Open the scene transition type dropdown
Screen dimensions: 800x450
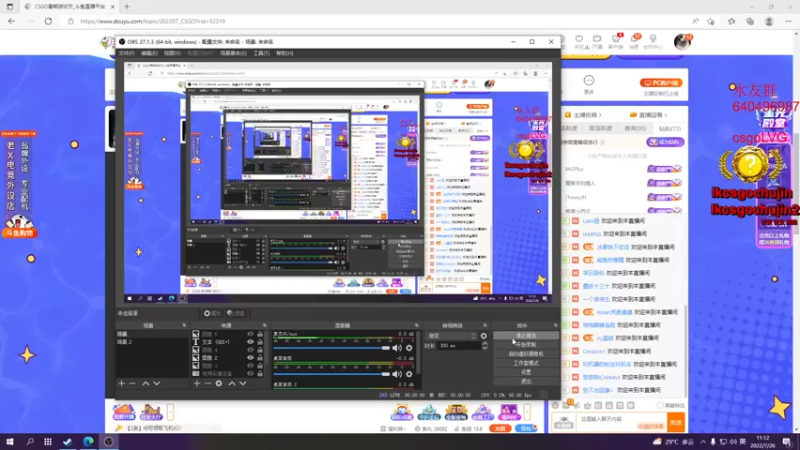[x=452, y=336]
